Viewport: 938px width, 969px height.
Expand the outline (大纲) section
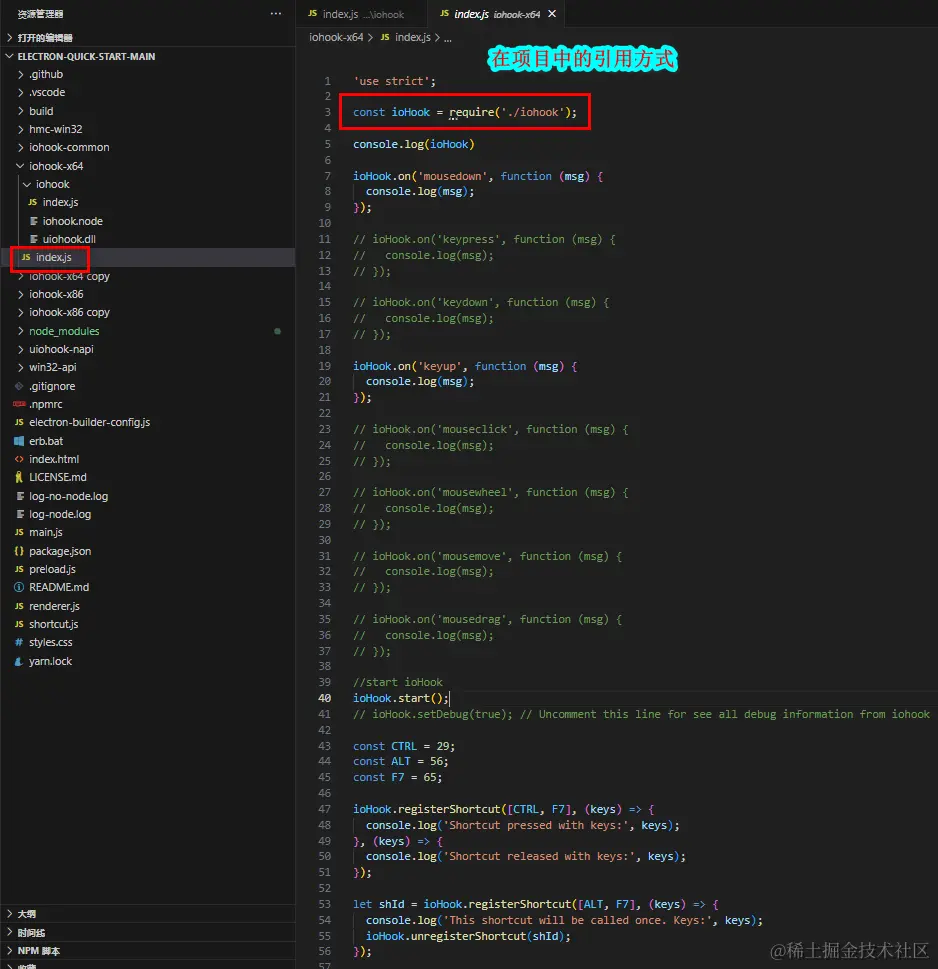pos(148,913)
